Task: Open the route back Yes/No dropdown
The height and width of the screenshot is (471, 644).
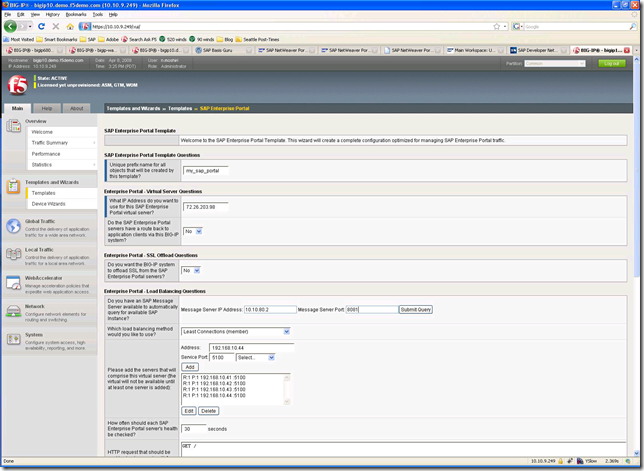Action: (x=192, y=230)
